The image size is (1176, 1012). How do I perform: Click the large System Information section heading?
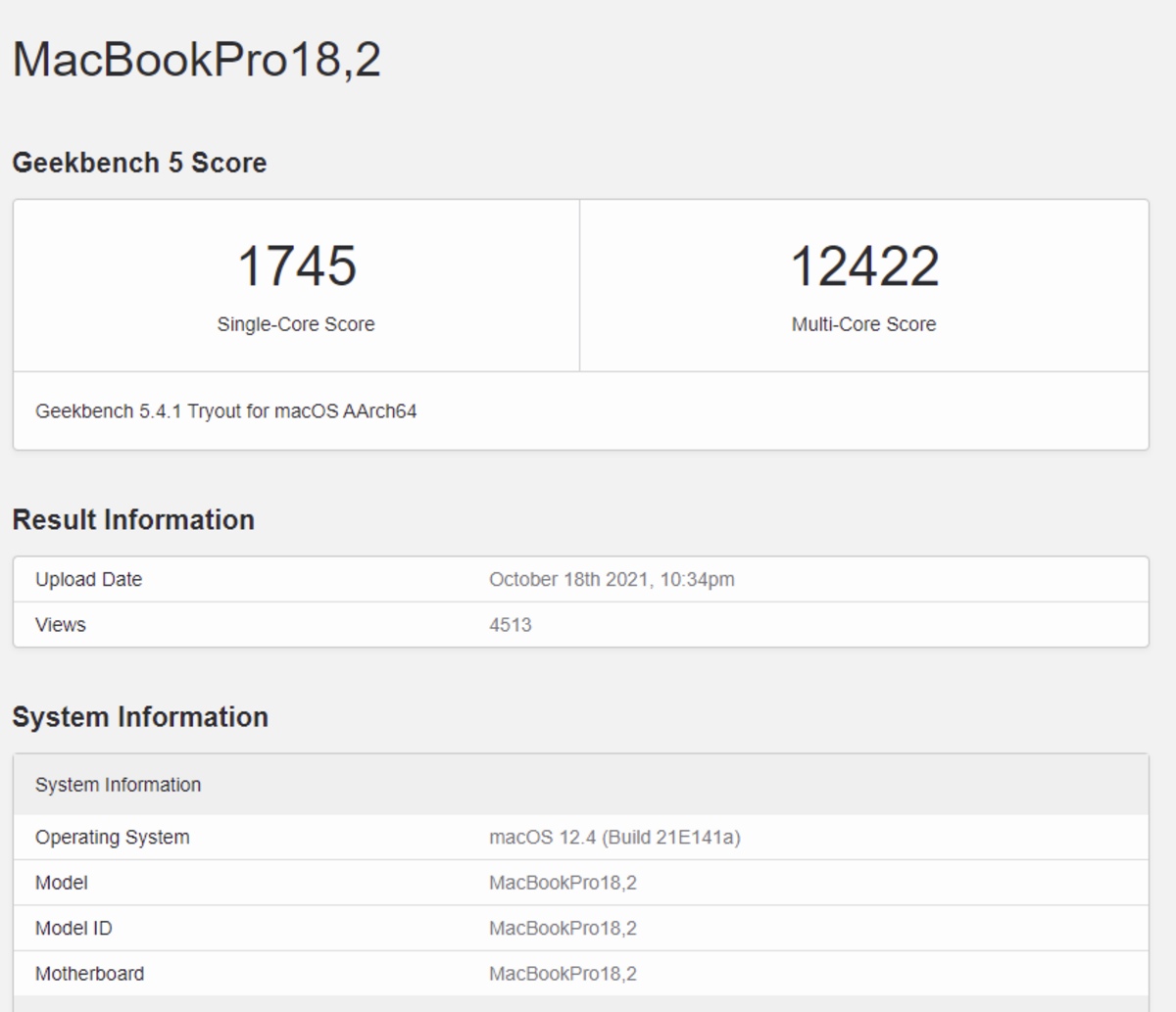[x=140, y=717]
